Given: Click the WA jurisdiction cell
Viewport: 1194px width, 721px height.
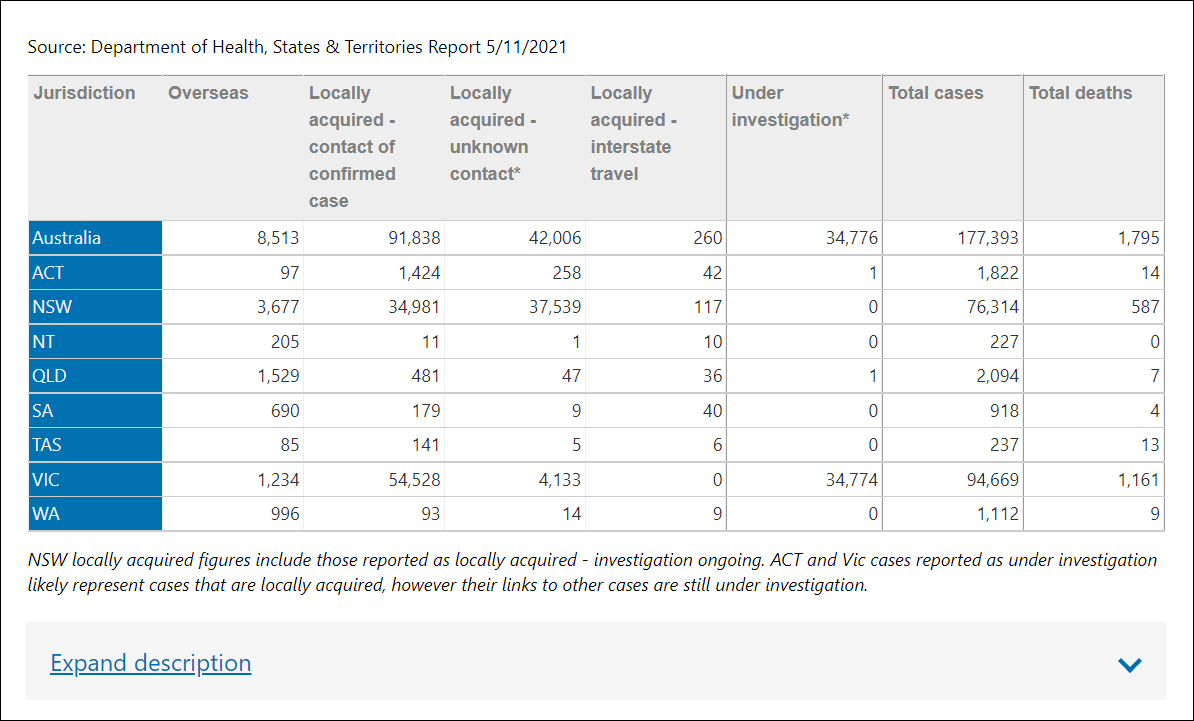Looking at the screenshot, I should click(x=95, y=514).
